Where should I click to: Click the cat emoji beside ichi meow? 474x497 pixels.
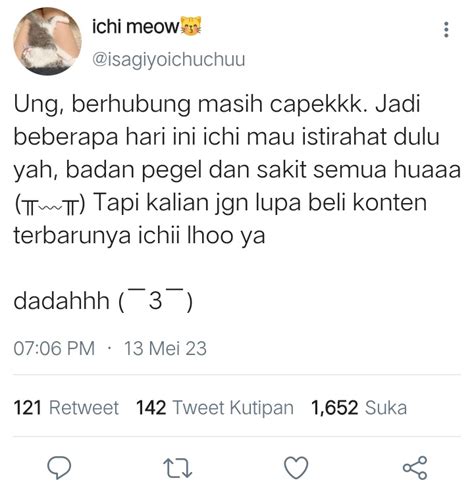click(x=191, y=27)
